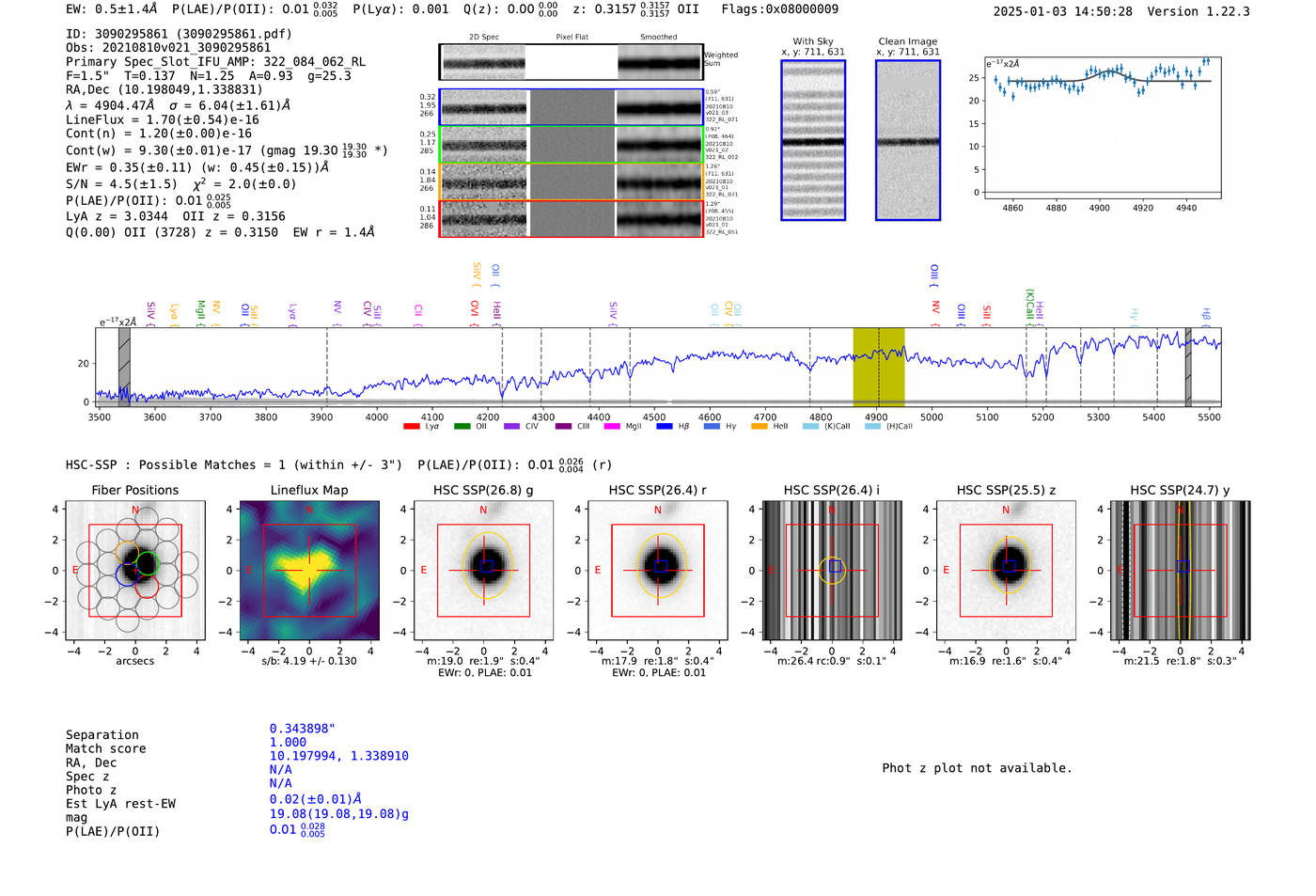This screenshot has height=896, width=1316.
Task: Open the Lineflux Map image
Action: click(x=309, y=571)
